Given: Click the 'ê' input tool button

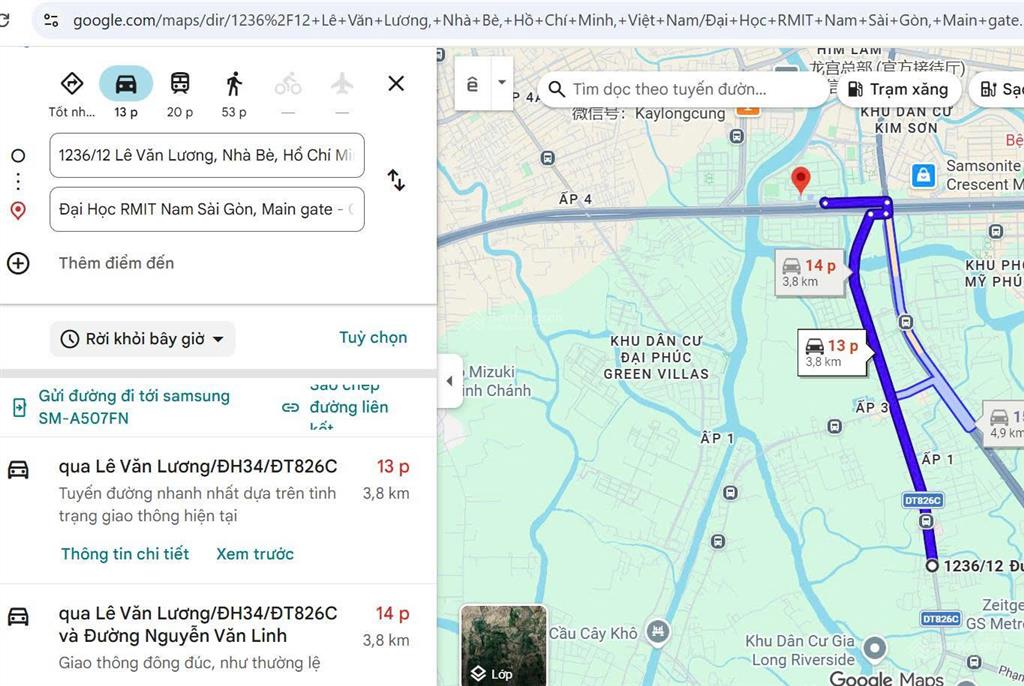Looking at the screenshot, I should pyautogui.click(x=472, y=84).
